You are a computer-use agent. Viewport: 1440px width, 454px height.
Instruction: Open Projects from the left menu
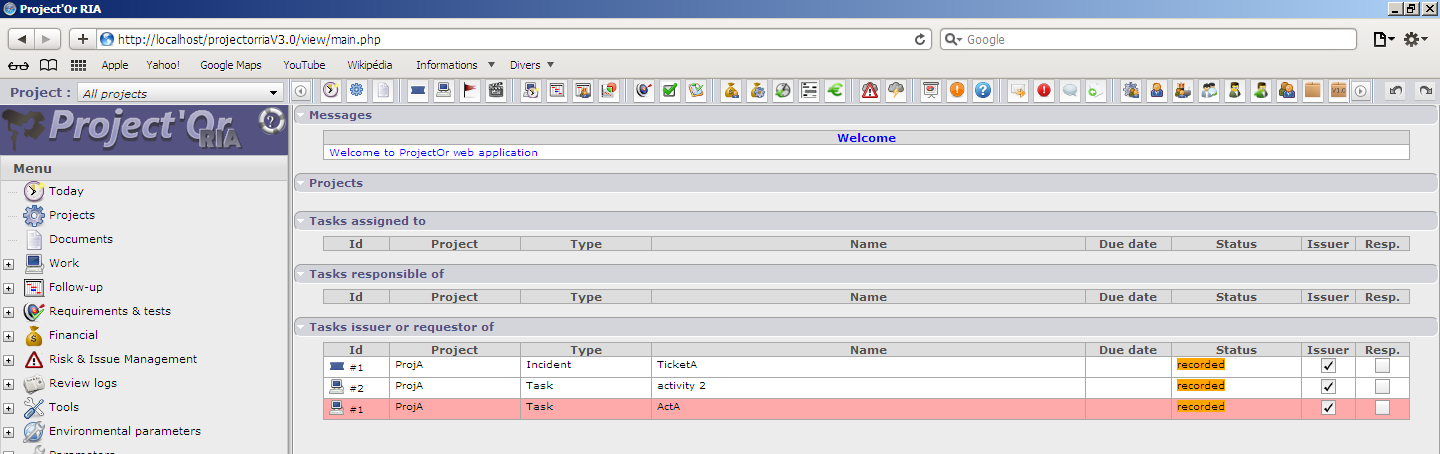click(71, 215)
